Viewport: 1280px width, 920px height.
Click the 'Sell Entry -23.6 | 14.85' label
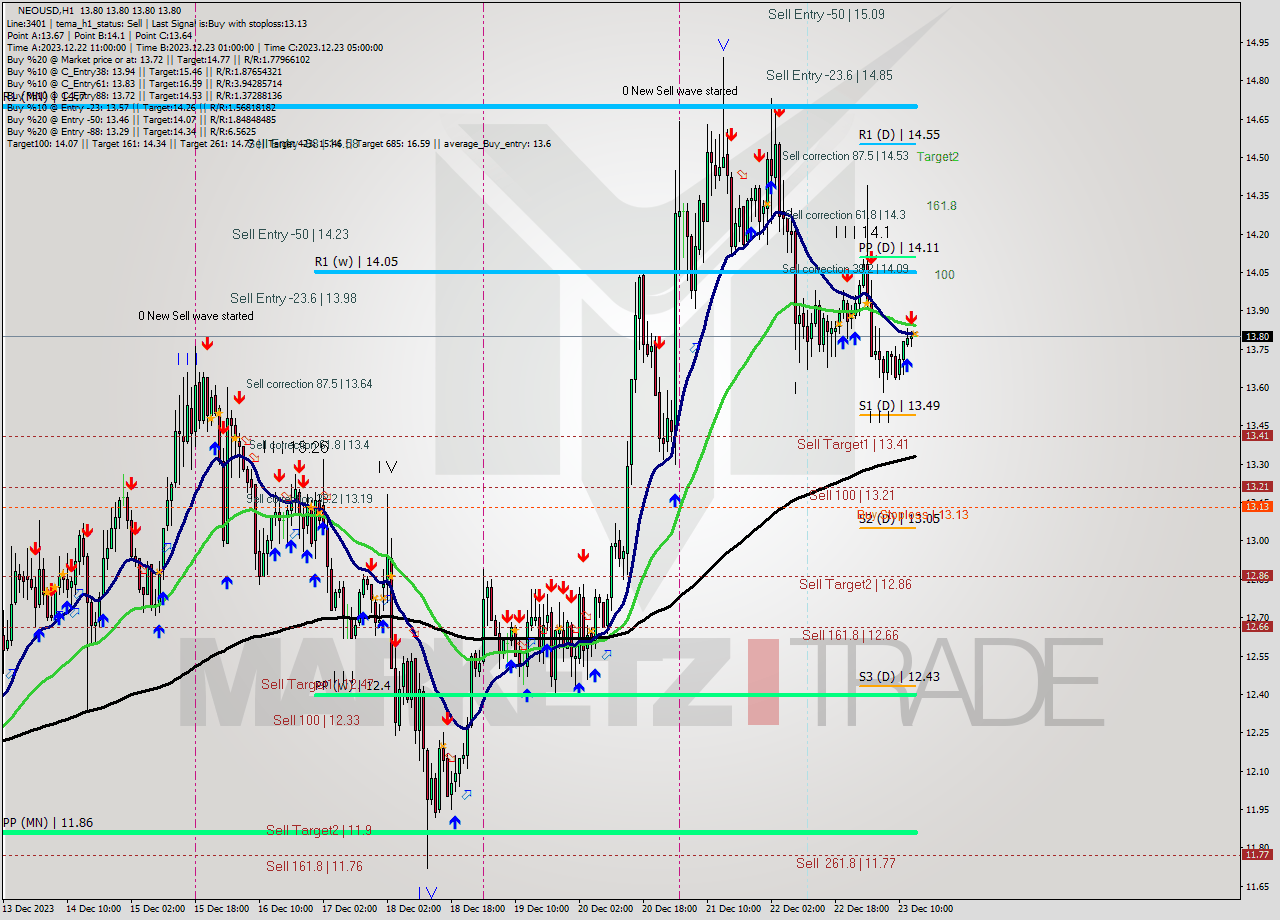(x=829, y=75)
